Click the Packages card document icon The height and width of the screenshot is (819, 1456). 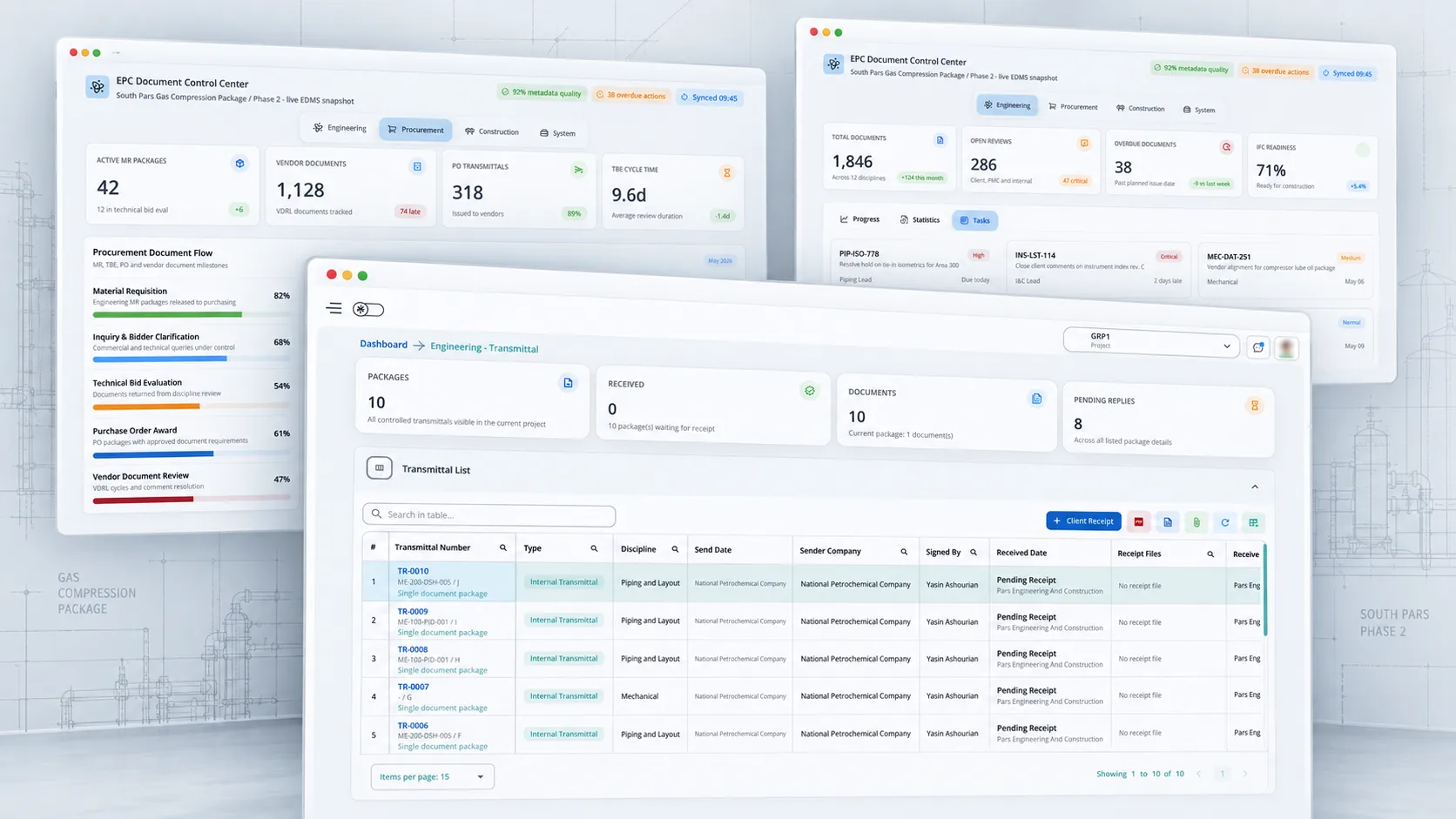(x=568, y=383)
